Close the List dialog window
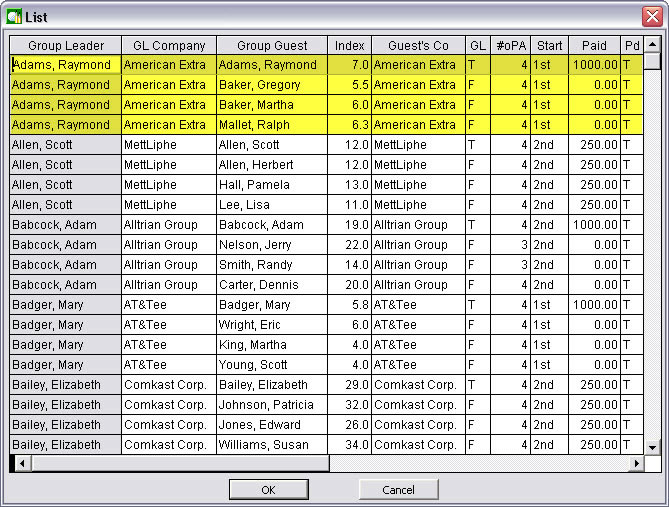669x507 pixels. coord(652,17)
